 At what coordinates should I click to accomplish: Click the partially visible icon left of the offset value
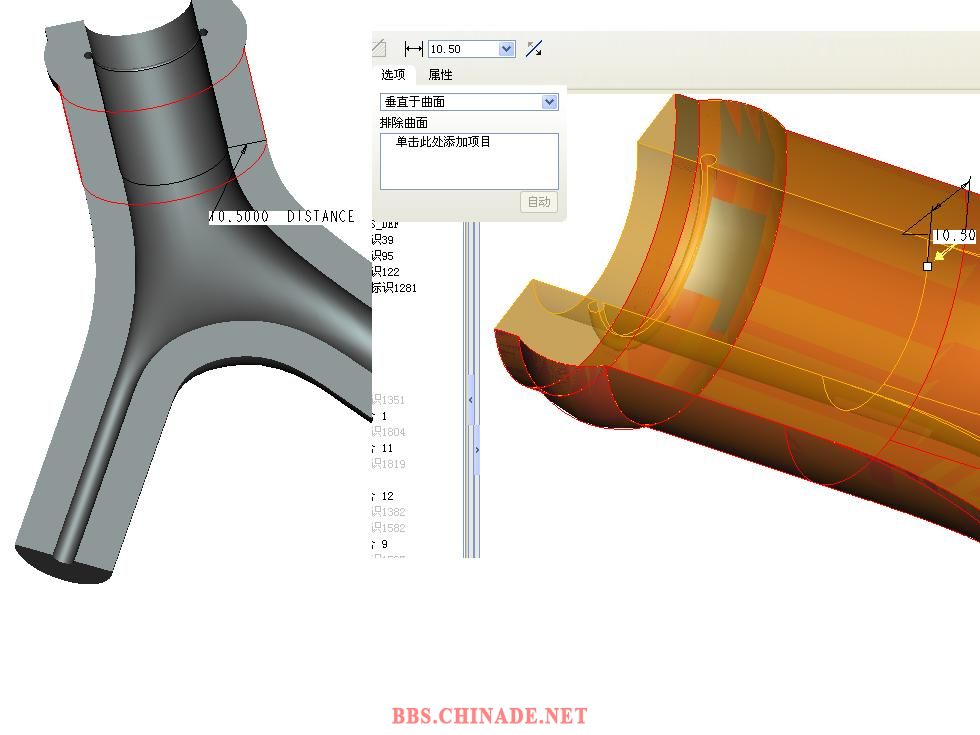coord(378,48)
